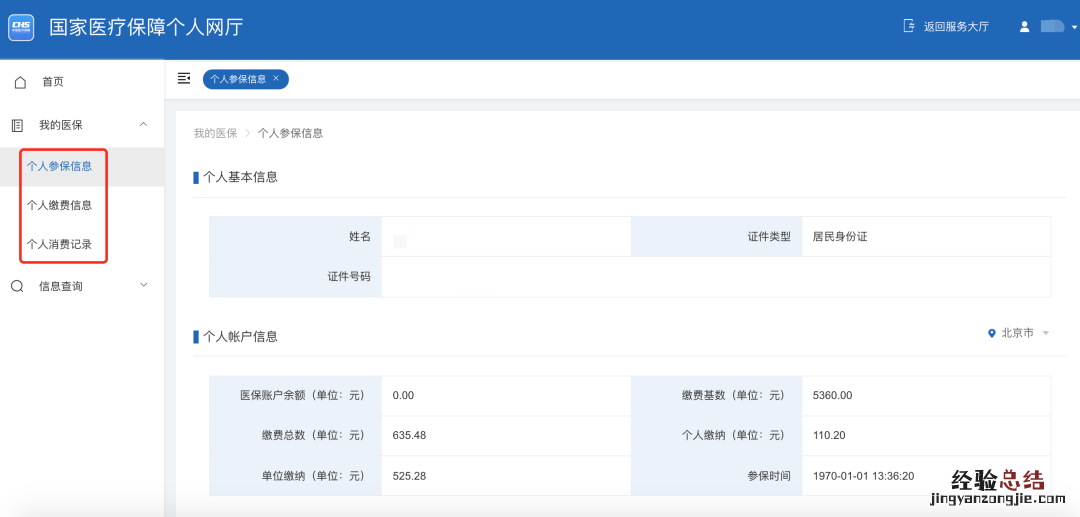Select 个人缴费信息 in the sidebar
Image resolution: width=1080 pixels, height=517 pixels.
(x=60, y=205)
